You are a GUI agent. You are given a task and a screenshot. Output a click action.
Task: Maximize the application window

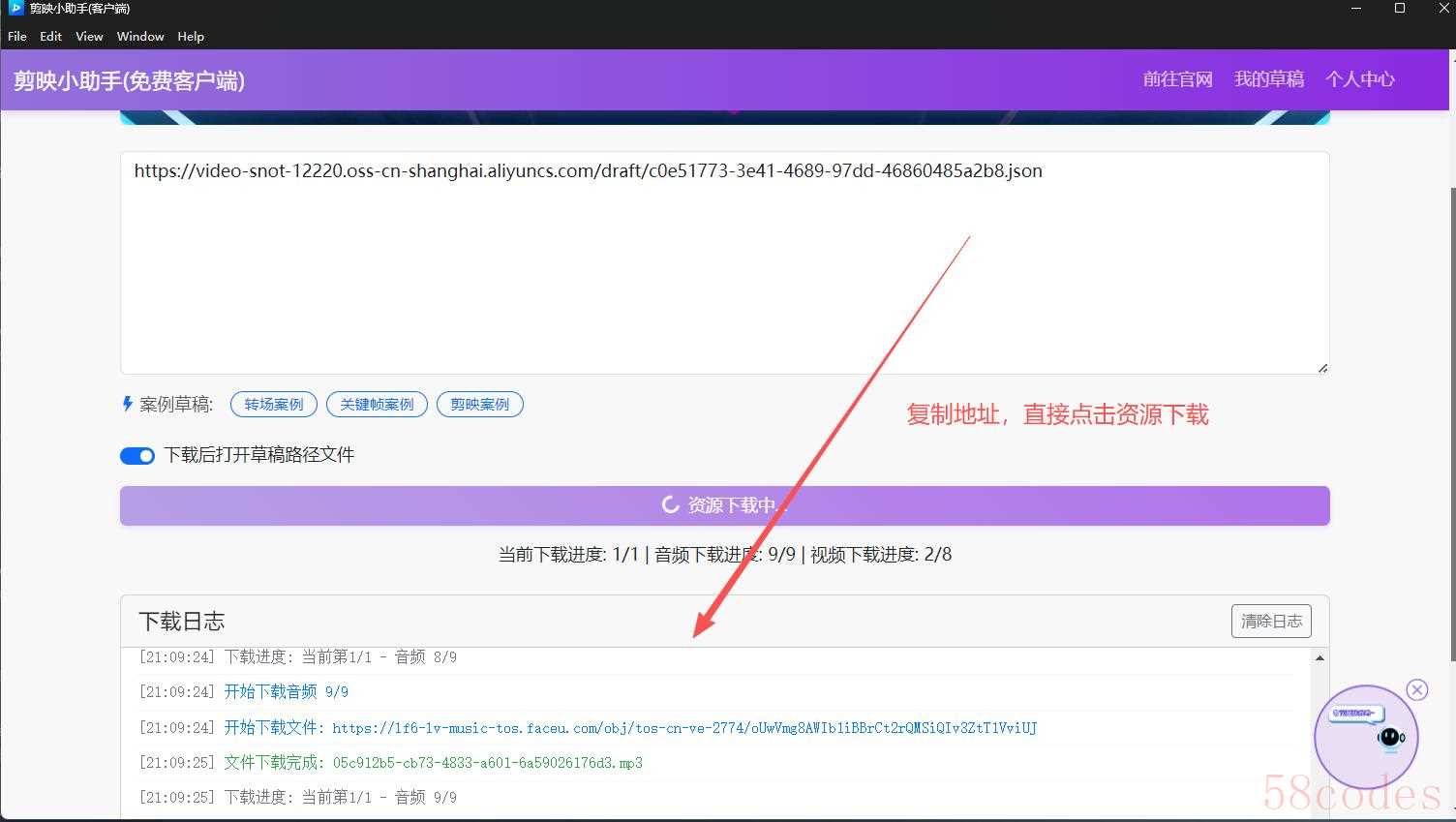click(x=1400, y=9)
